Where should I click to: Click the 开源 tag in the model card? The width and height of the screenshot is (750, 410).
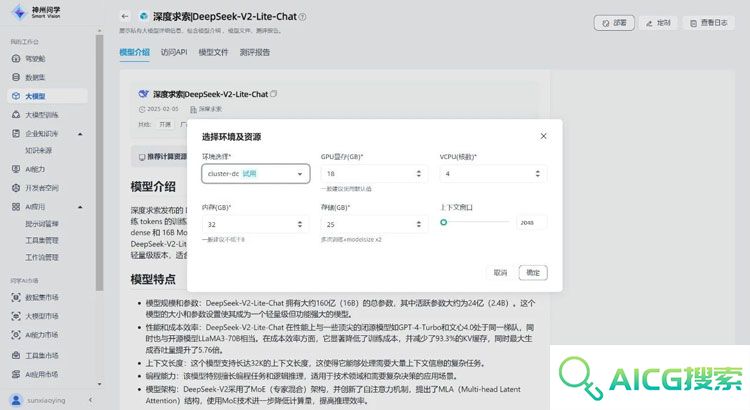click(165, 124)
